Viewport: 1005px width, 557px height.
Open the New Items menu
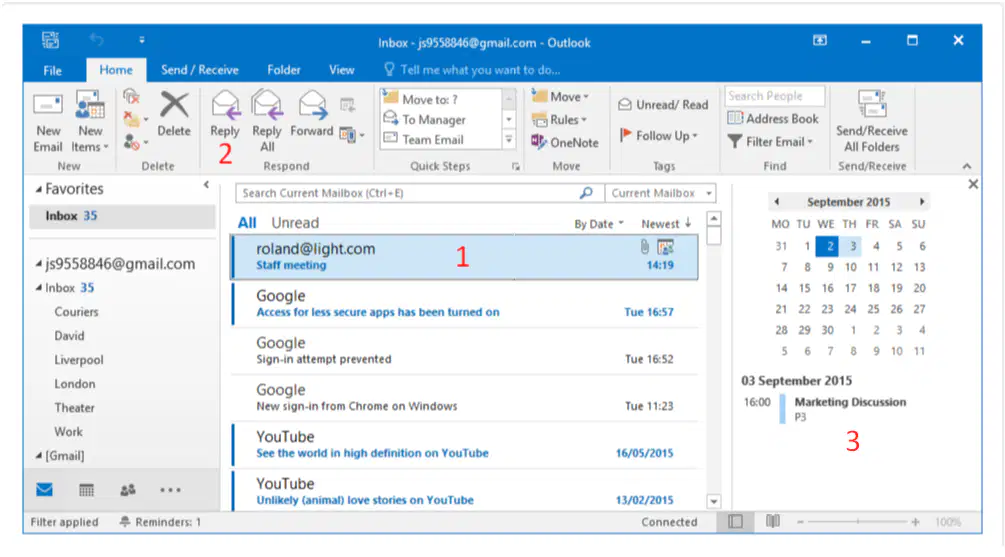click(90, 122)
